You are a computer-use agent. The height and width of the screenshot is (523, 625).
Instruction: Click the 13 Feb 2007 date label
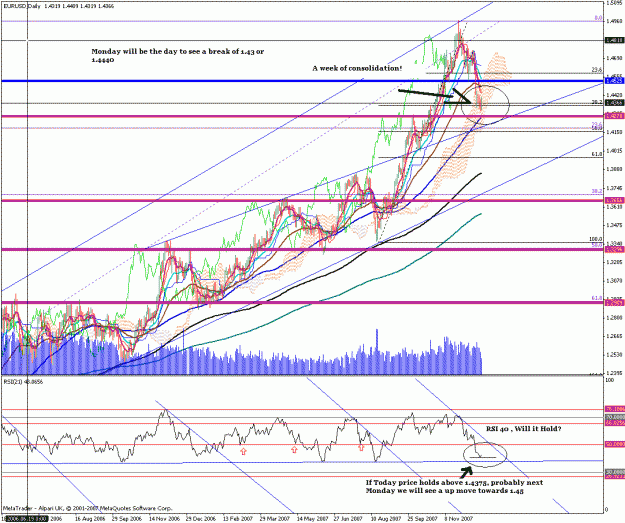tap(238, 519)
